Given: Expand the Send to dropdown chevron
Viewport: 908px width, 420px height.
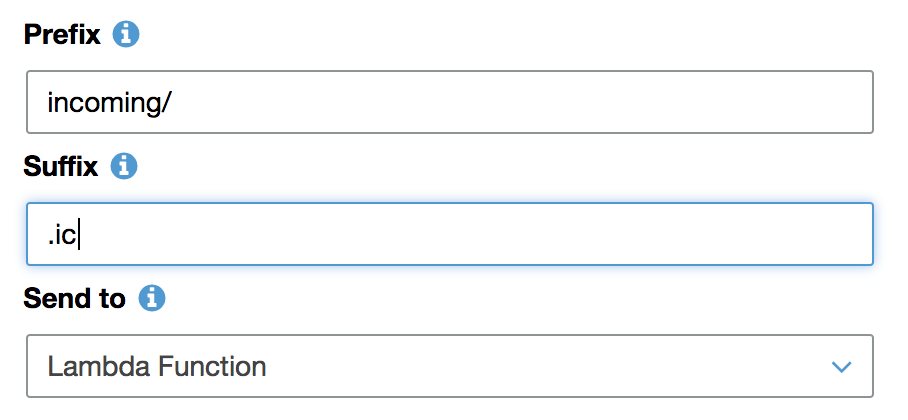Looking at the screenshot, I should (841, 367).
